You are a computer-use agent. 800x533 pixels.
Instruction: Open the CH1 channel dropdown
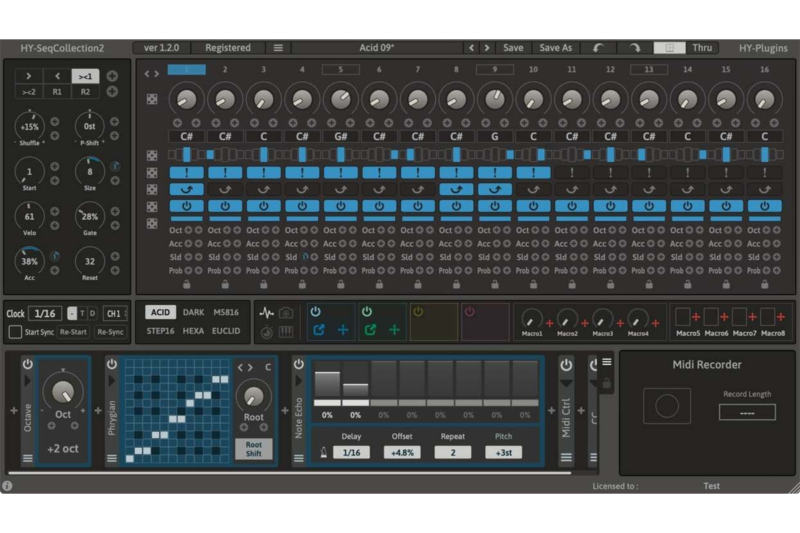click(x=116, y=313)
